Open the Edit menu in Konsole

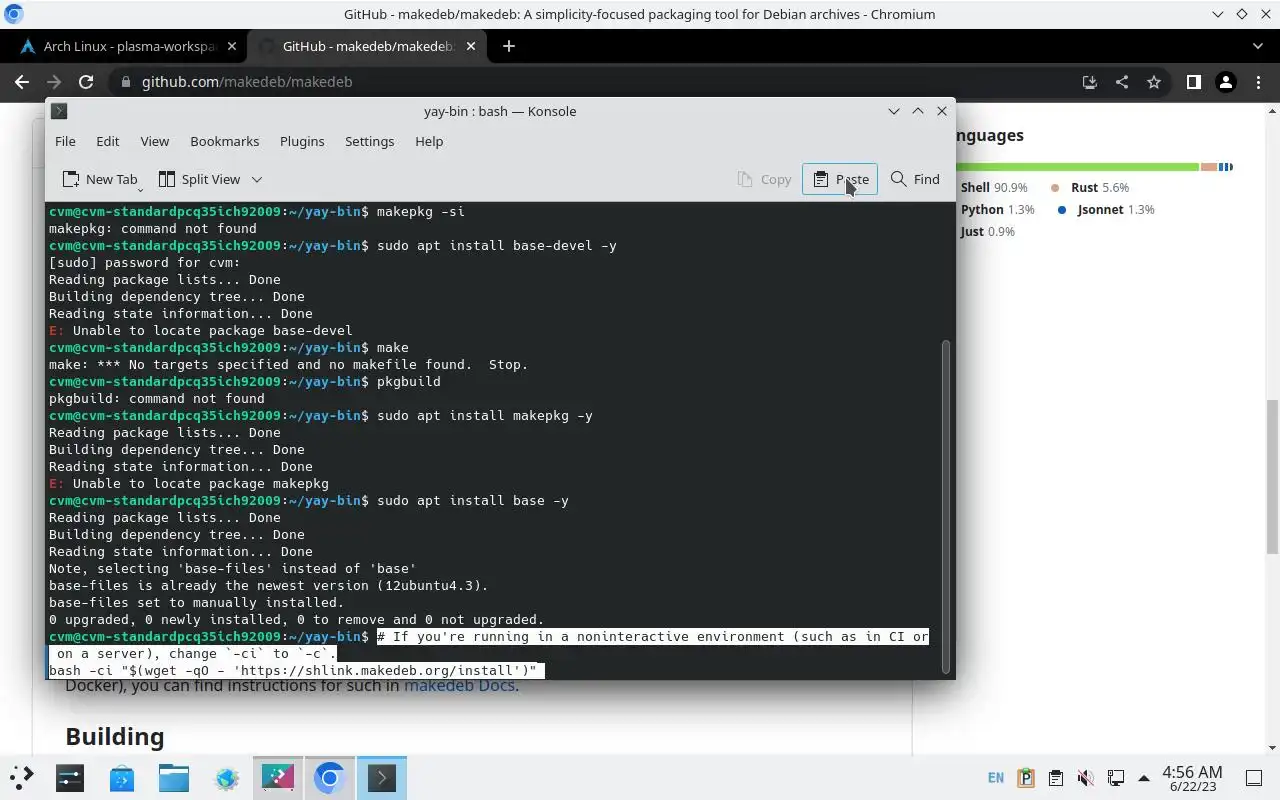click(107, 141)
